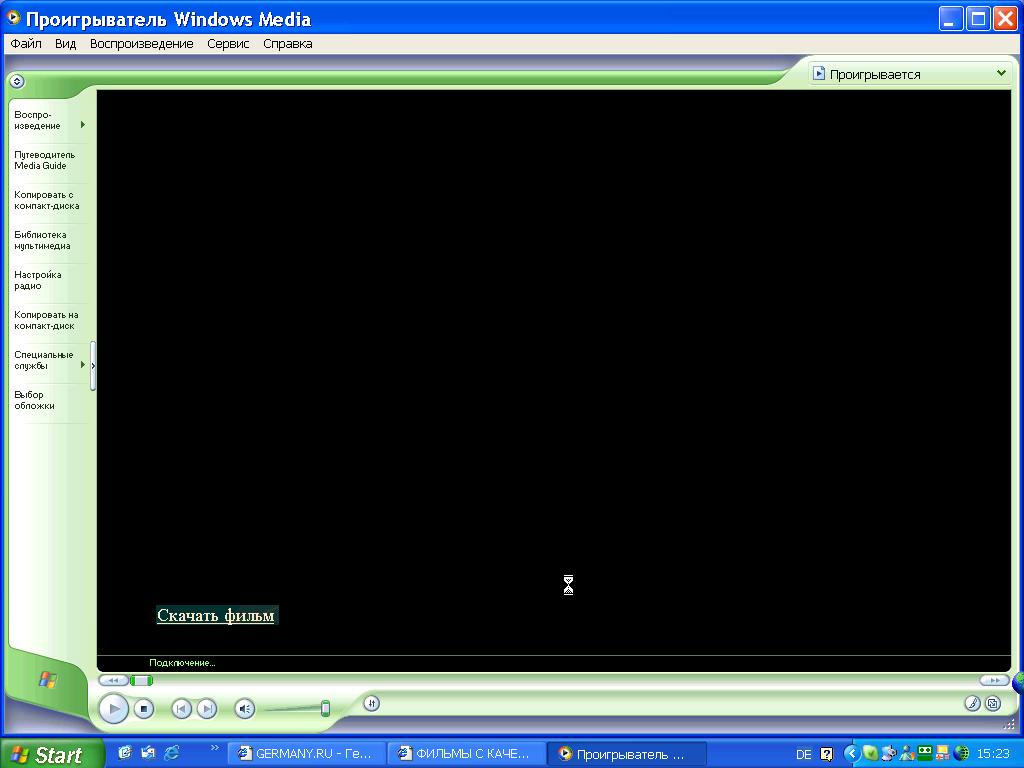
Task: Open the Справка menu
Action: (x=287, y=44)
